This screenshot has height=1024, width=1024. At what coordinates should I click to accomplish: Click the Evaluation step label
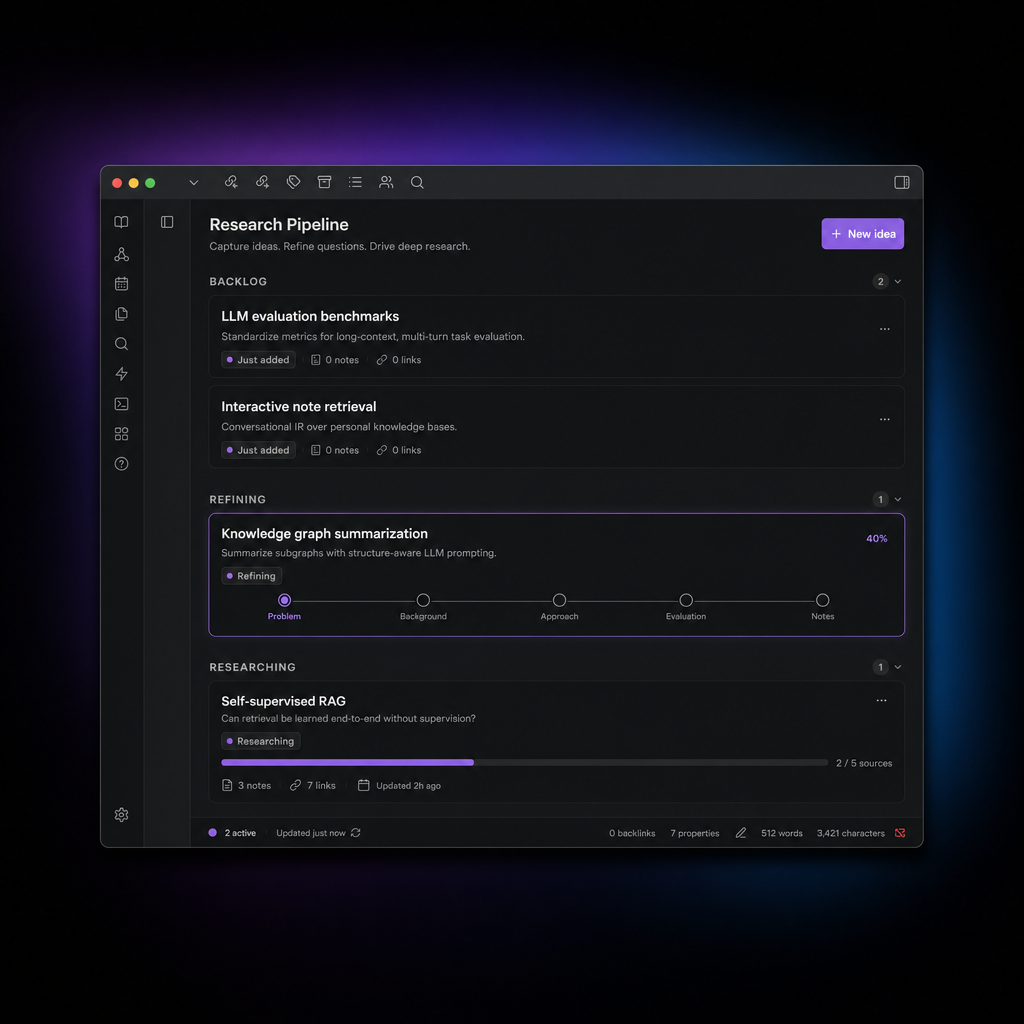click(686, 616)
